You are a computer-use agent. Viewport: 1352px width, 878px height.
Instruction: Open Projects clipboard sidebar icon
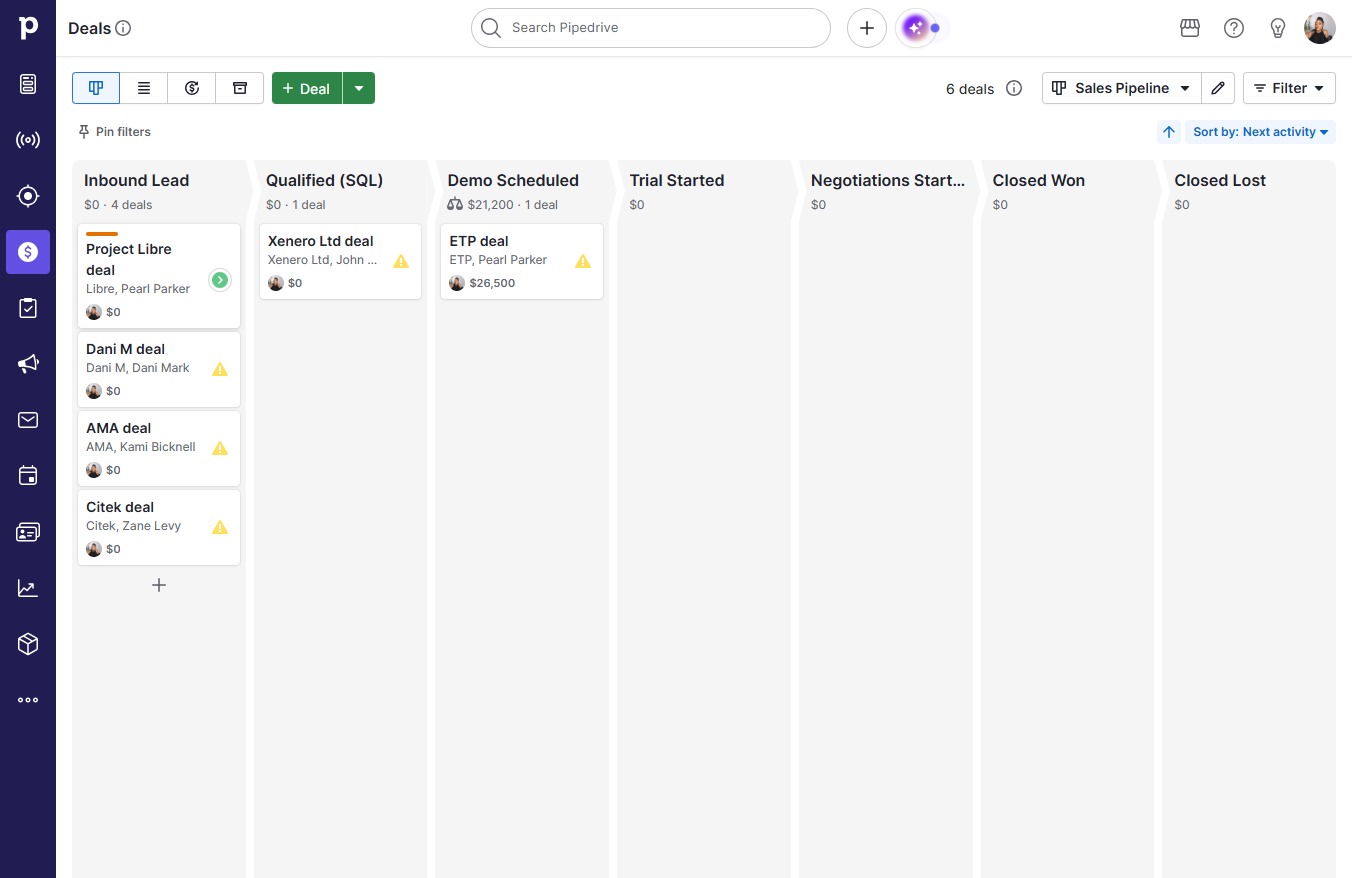pos(28,308)
